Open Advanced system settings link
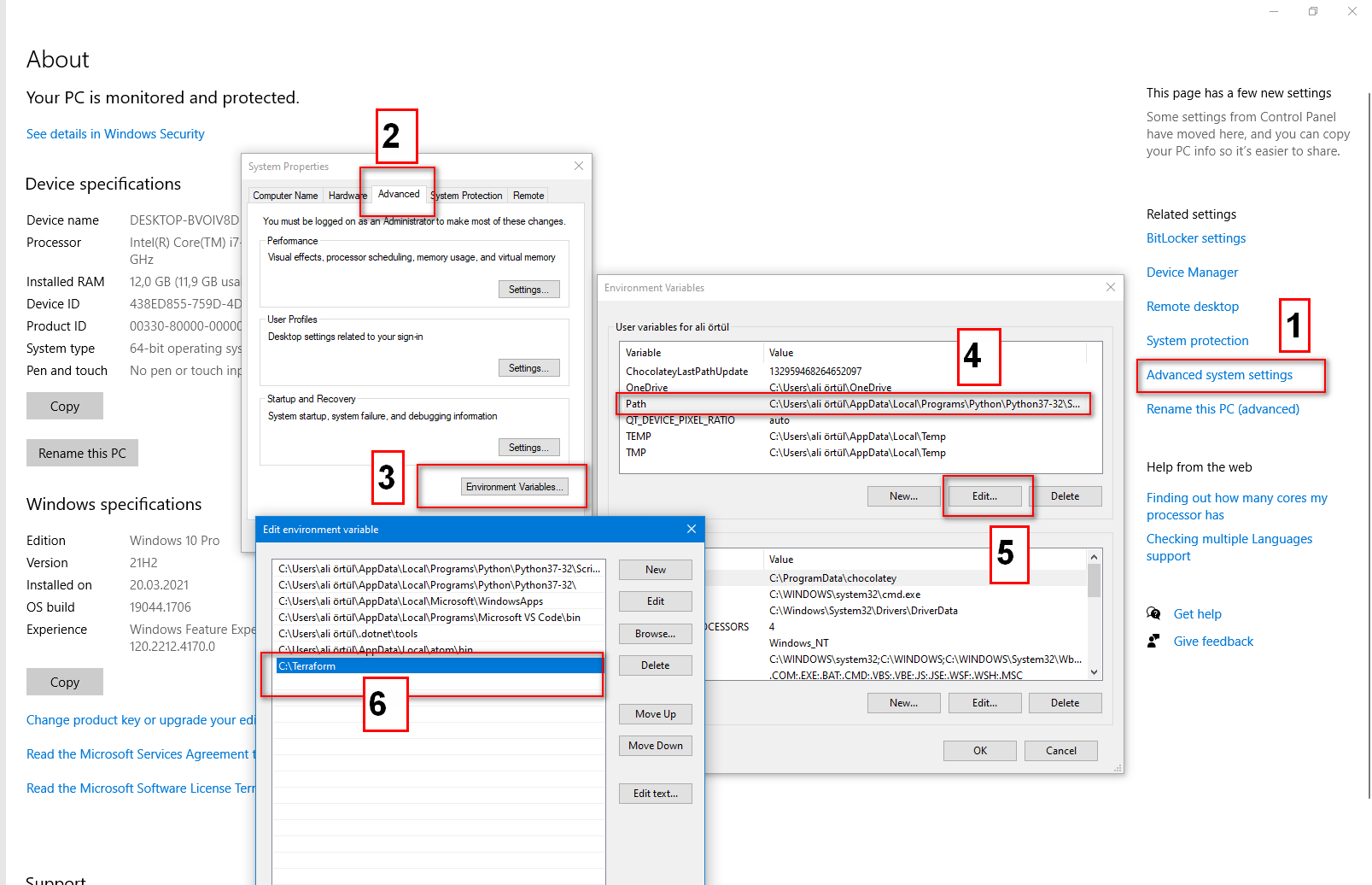This screenshot has width=1372, height=885. [1219, 375]
